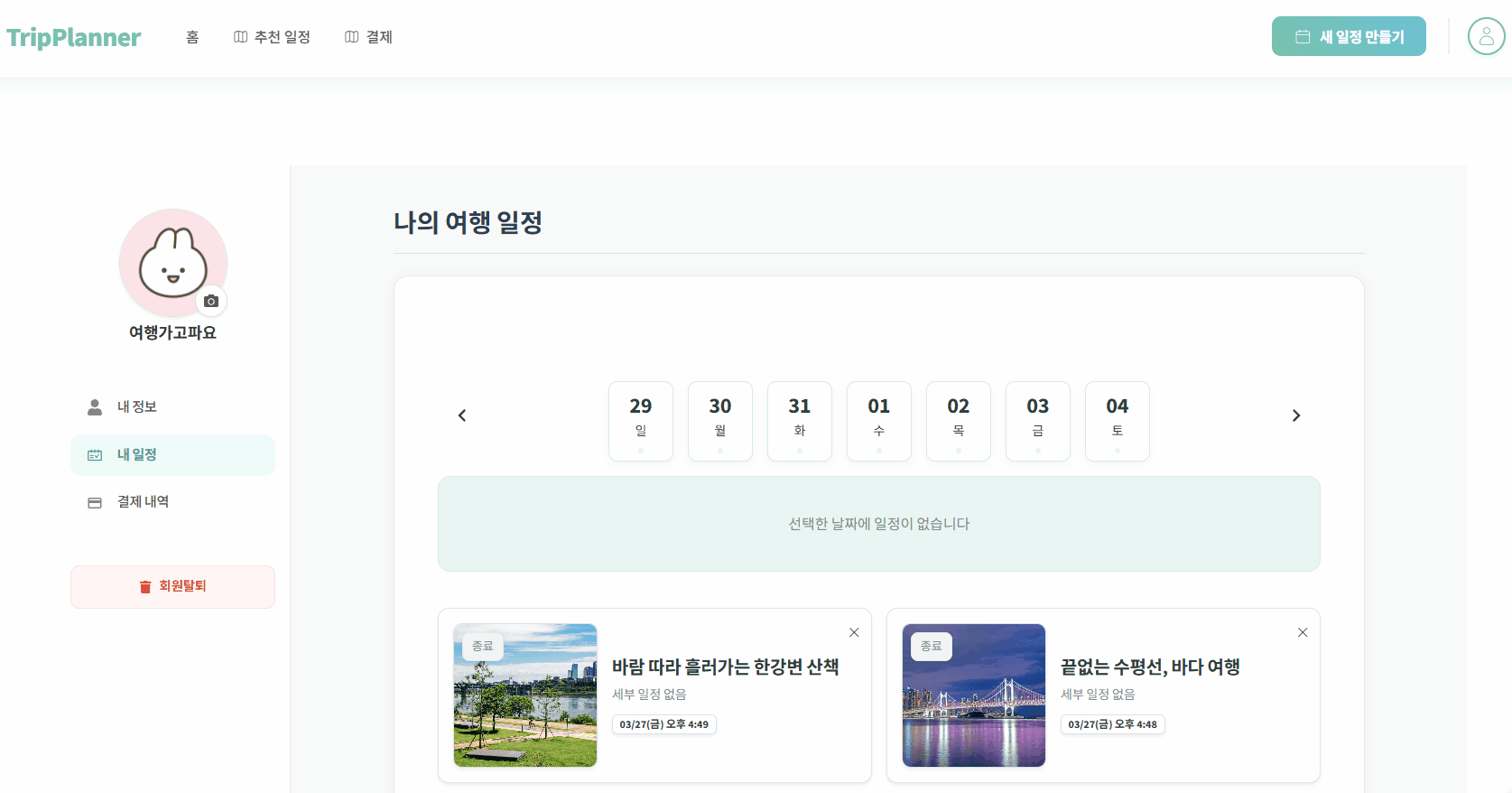Viewport: 1512px width, 793px height.
Task: Go to previous week with left chevron
Action: (462, 415)
